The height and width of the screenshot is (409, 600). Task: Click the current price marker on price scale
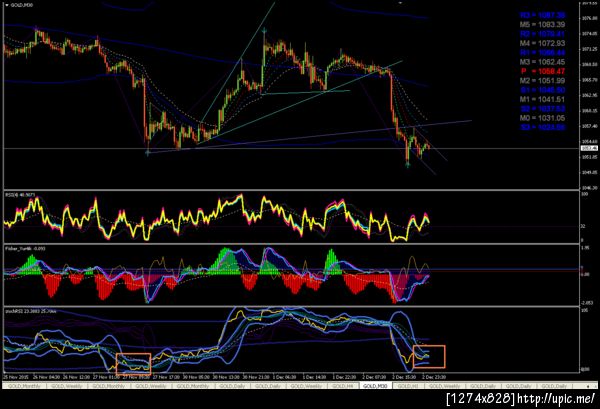(589, 148)
